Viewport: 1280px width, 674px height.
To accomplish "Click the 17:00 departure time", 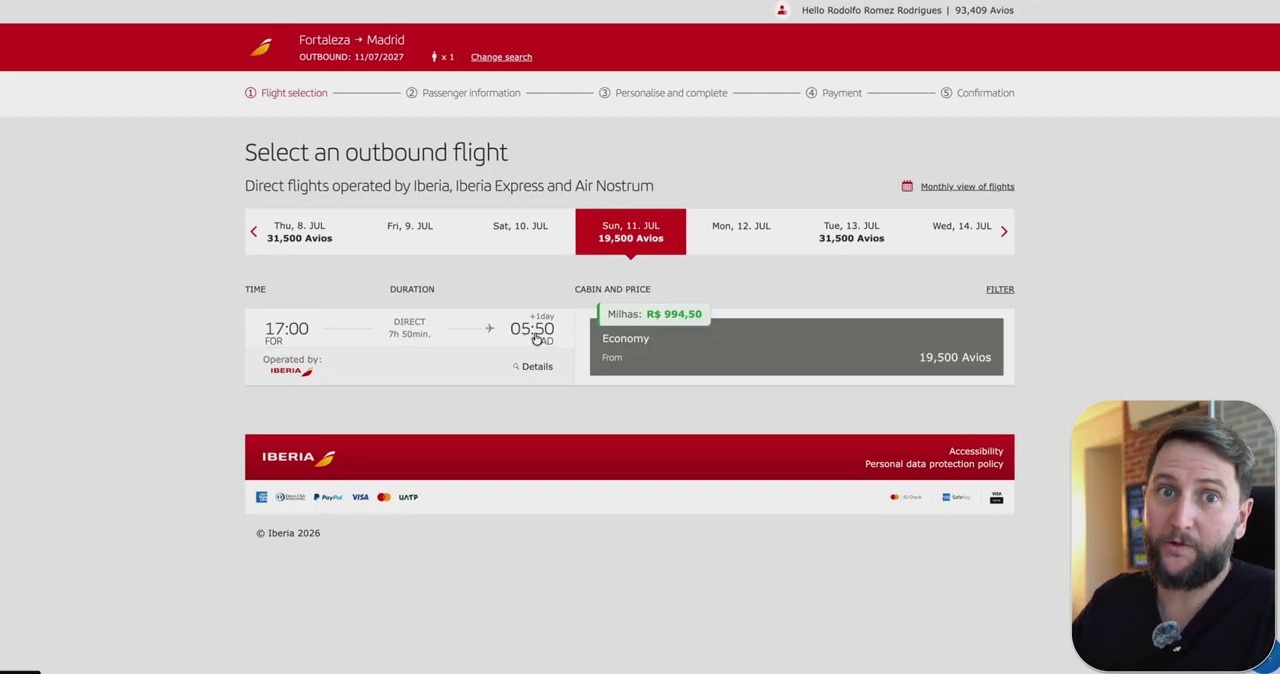I will click(287, 328).
